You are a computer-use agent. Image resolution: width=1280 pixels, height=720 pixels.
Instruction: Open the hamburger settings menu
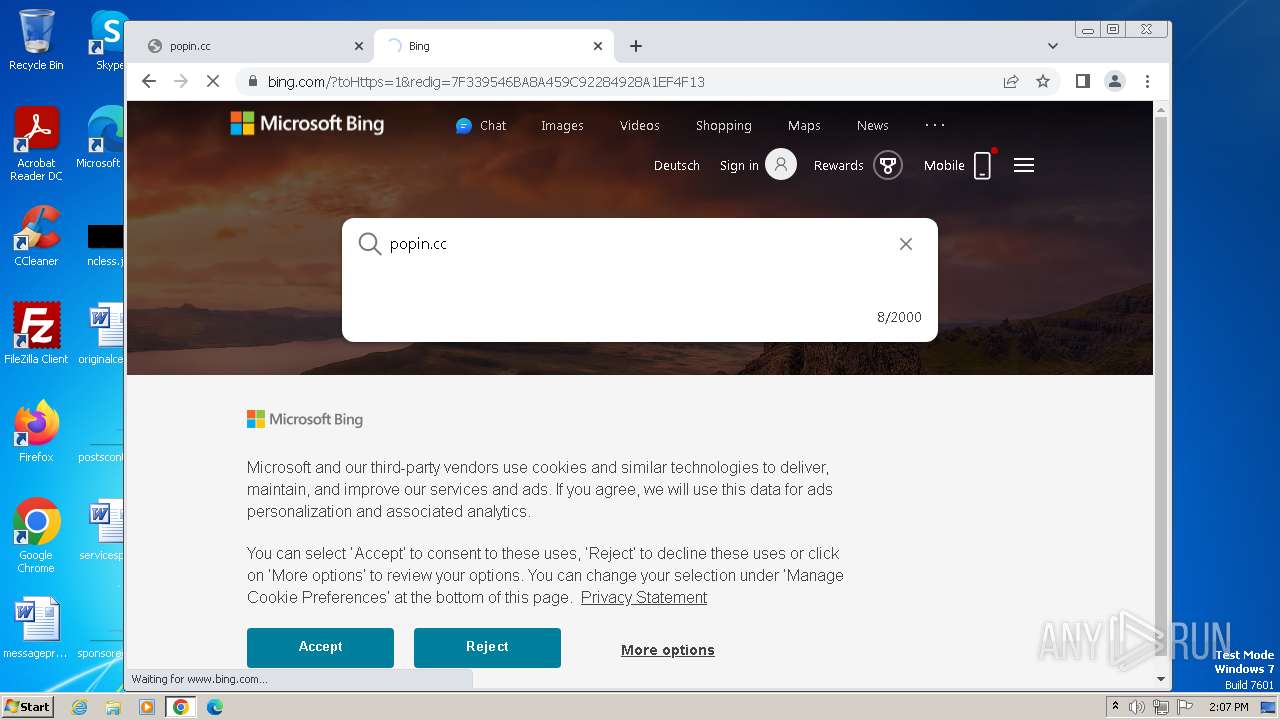(1024, 165)
